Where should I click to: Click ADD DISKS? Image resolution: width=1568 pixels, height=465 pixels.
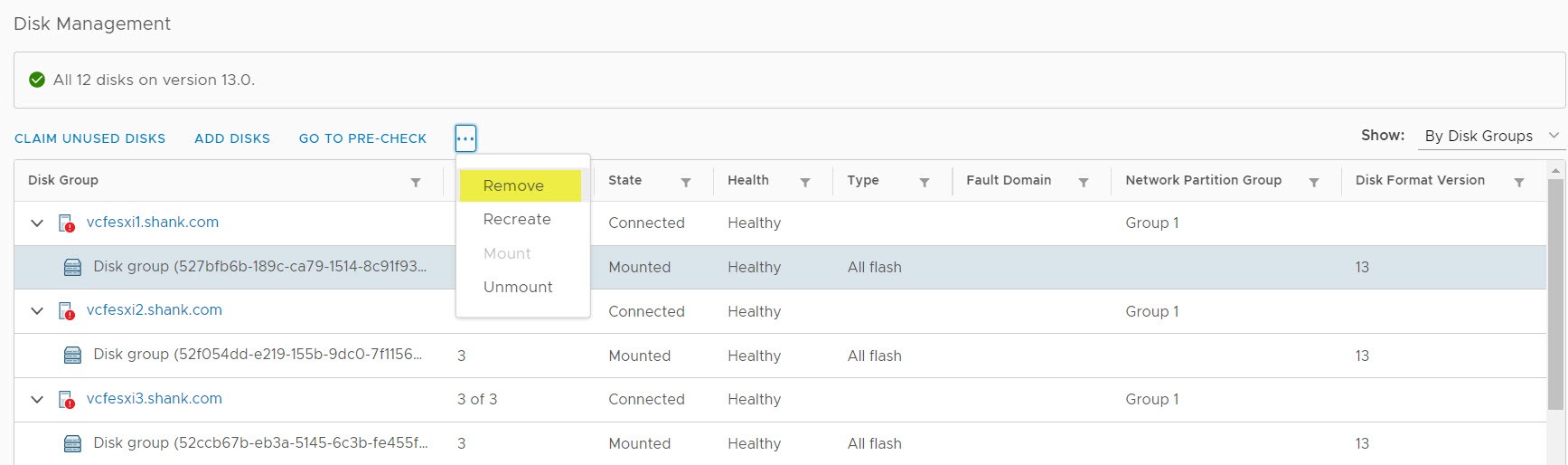[232, 138]
